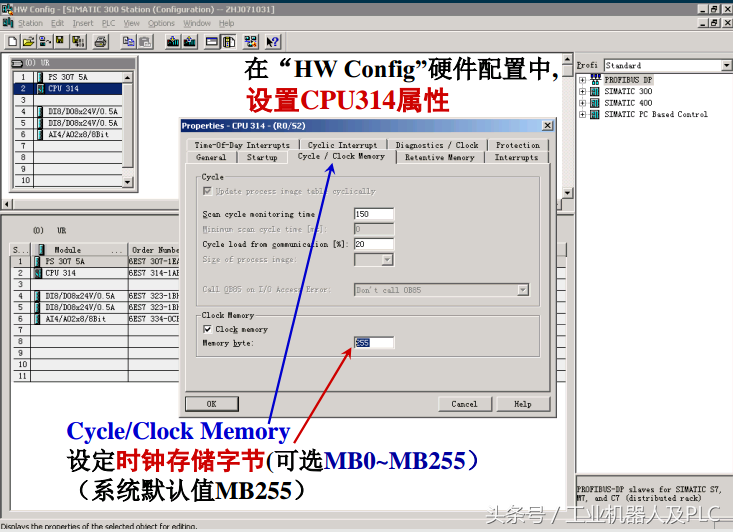Click the rack list scroll-down arrow
733x532 pixels.
click(128, 182)
